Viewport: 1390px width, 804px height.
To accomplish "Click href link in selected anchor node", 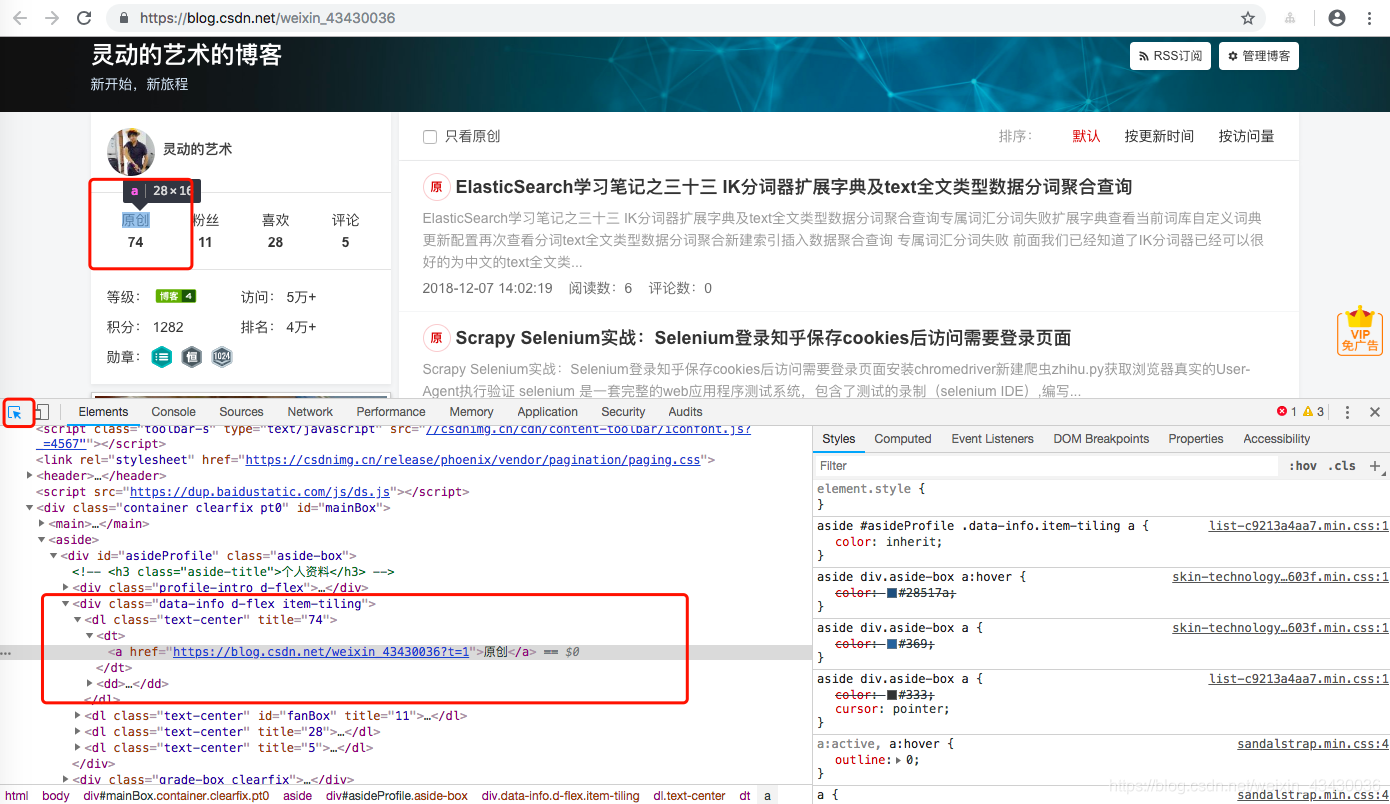I will click(321, 652).
